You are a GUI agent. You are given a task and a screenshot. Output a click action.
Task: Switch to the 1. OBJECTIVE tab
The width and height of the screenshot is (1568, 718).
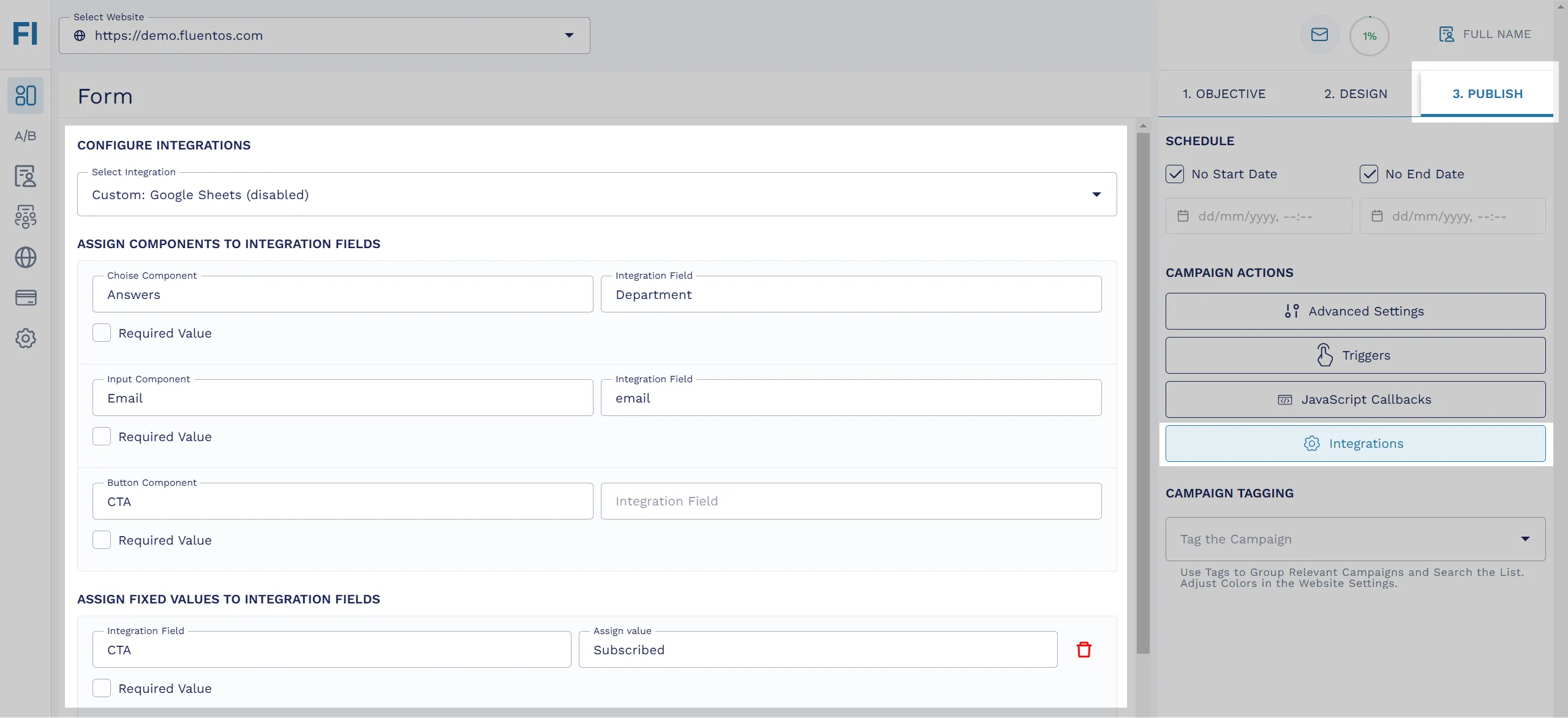[x=1224, y=92]
